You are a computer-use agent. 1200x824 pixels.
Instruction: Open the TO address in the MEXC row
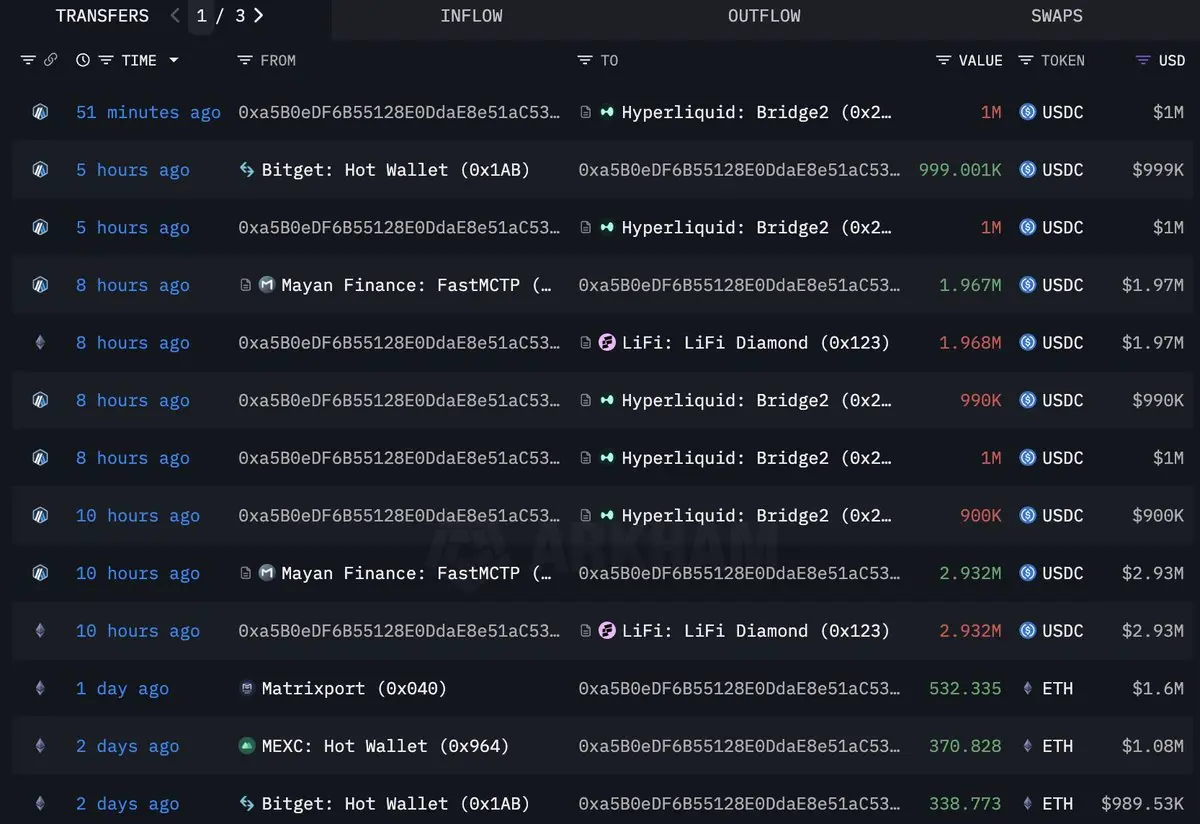pyautogui.click(x=739, y=746)
